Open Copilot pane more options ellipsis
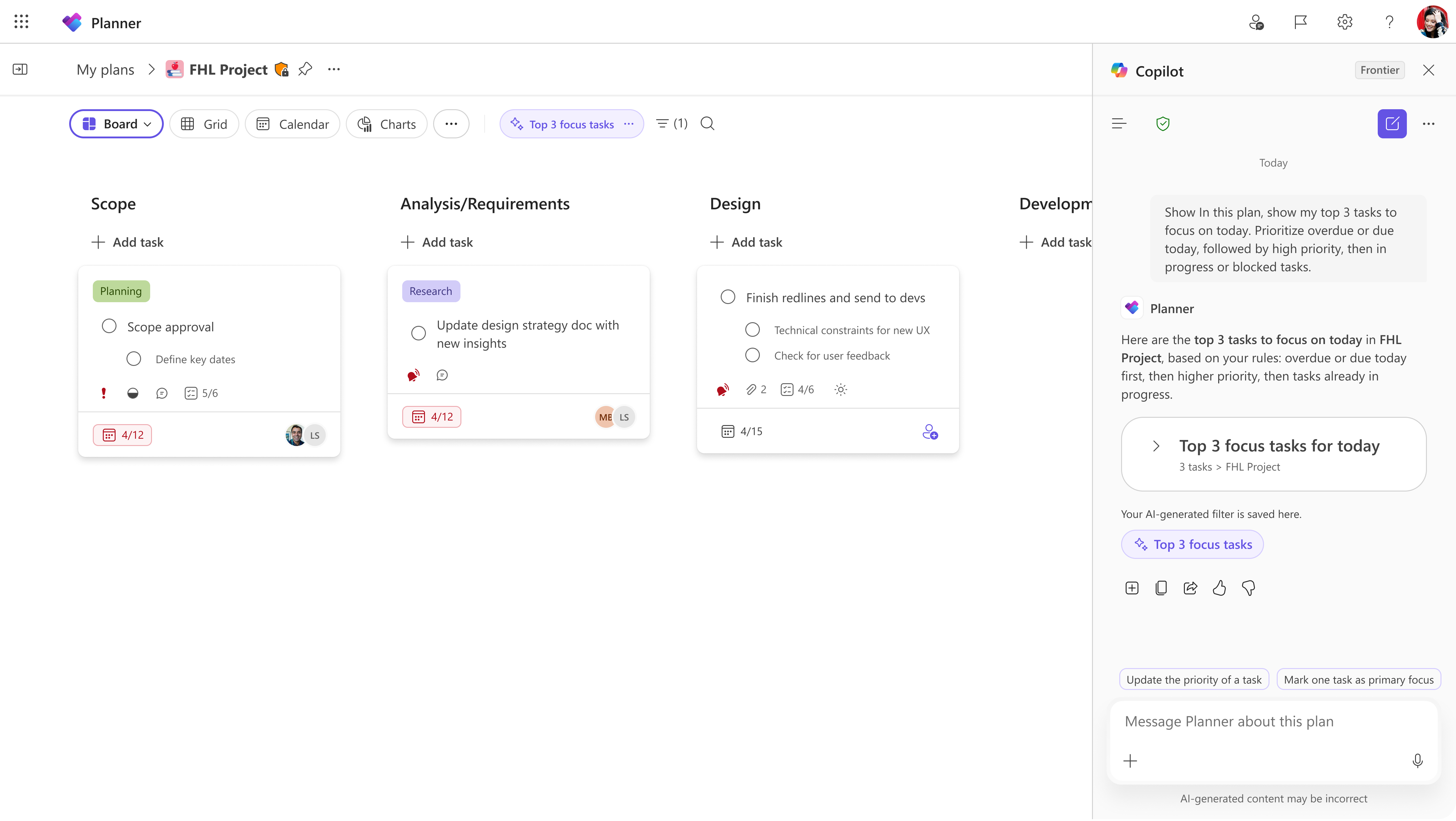The height and width of the screenshot is (821, 1456). pyautogui.click(x=1429, y=124)
